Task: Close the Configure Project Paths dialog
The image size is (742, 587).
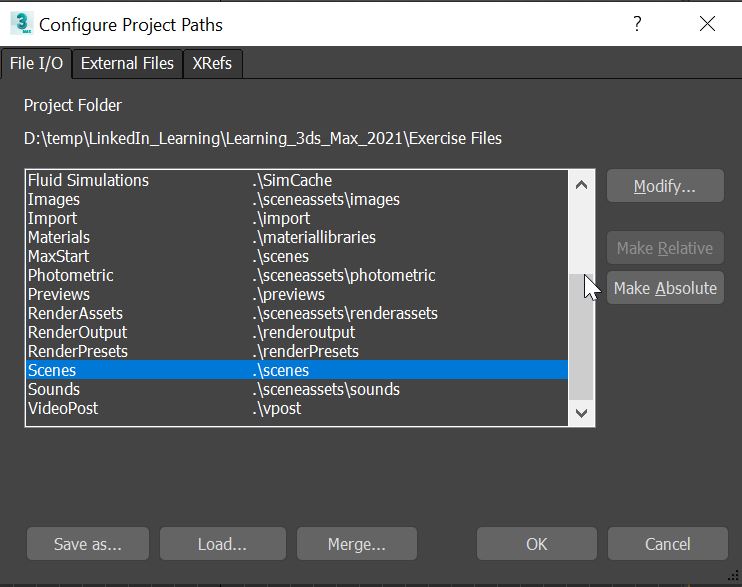Action: click(x=707, y=23)
